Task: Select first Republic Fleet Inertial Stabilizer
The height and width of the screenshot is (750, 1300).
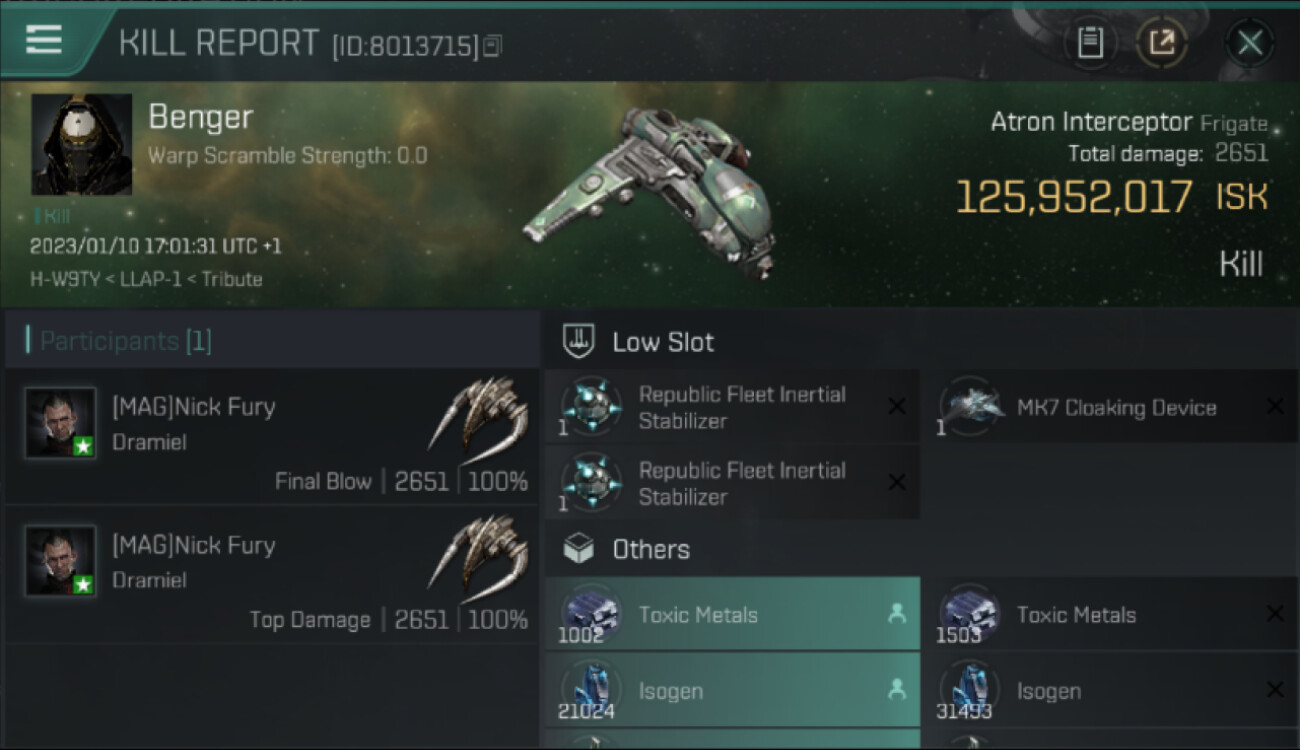Action: pos(732,407)
